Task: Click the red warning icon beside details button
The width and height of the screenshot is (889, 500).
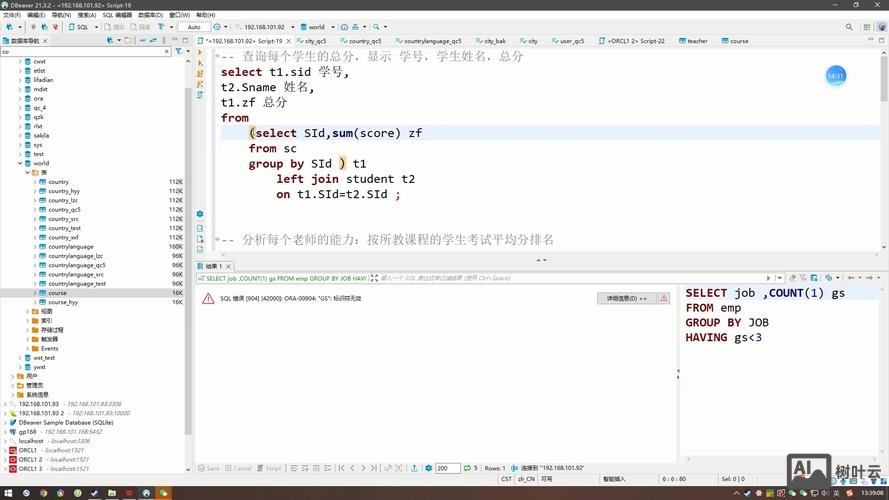Action: (x=663, y=298)
